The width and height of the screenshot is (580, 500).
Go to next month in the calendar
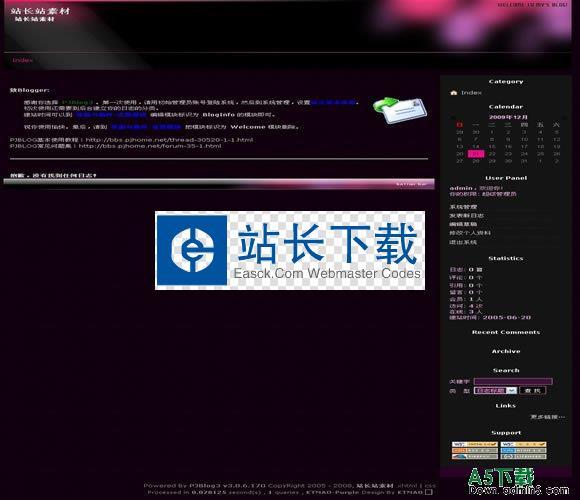(565, 117)
